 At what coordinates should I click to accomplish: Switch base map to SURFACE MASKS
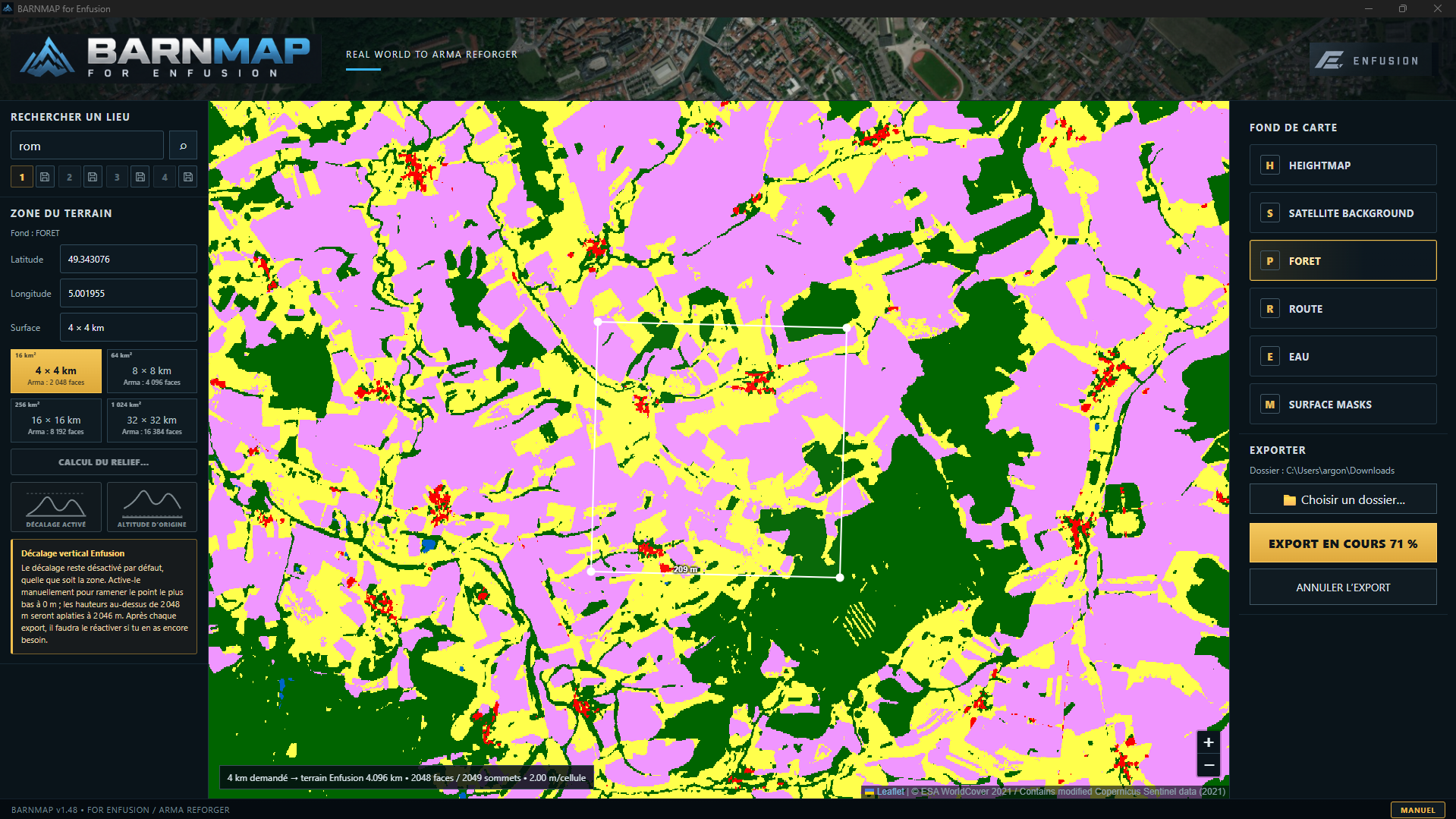(1343, 405)
